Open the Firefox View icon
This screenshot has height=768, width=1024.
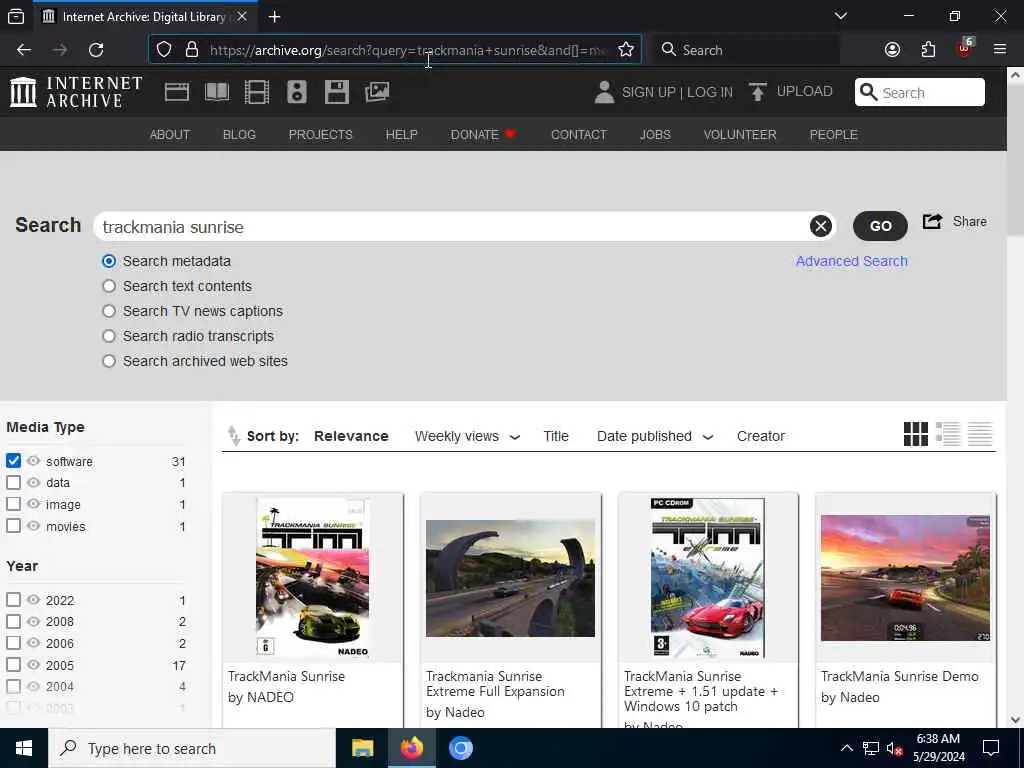(16, 17)
